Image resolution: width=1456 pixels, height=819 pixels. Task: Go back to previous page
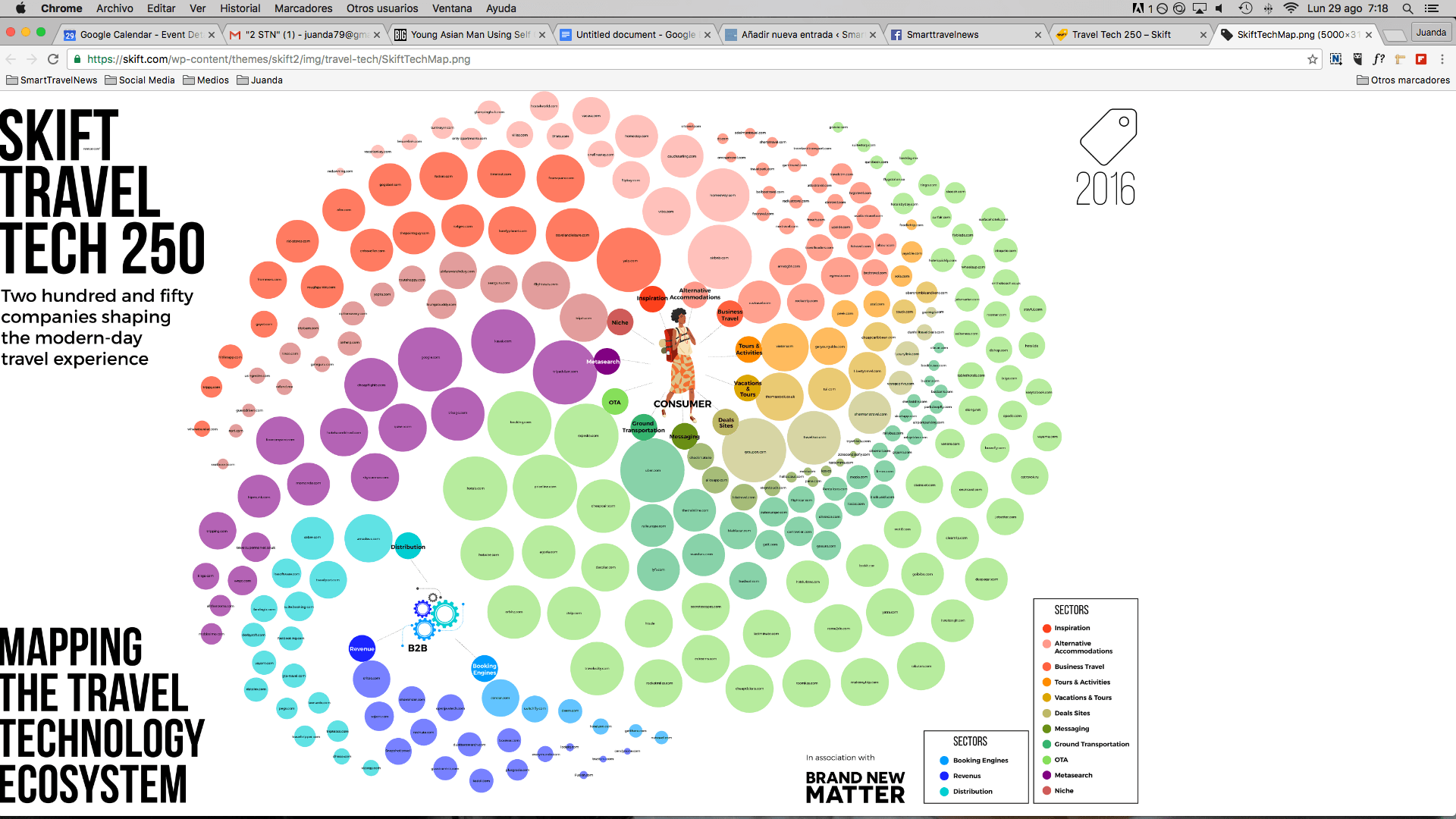(x=11, y=59)
